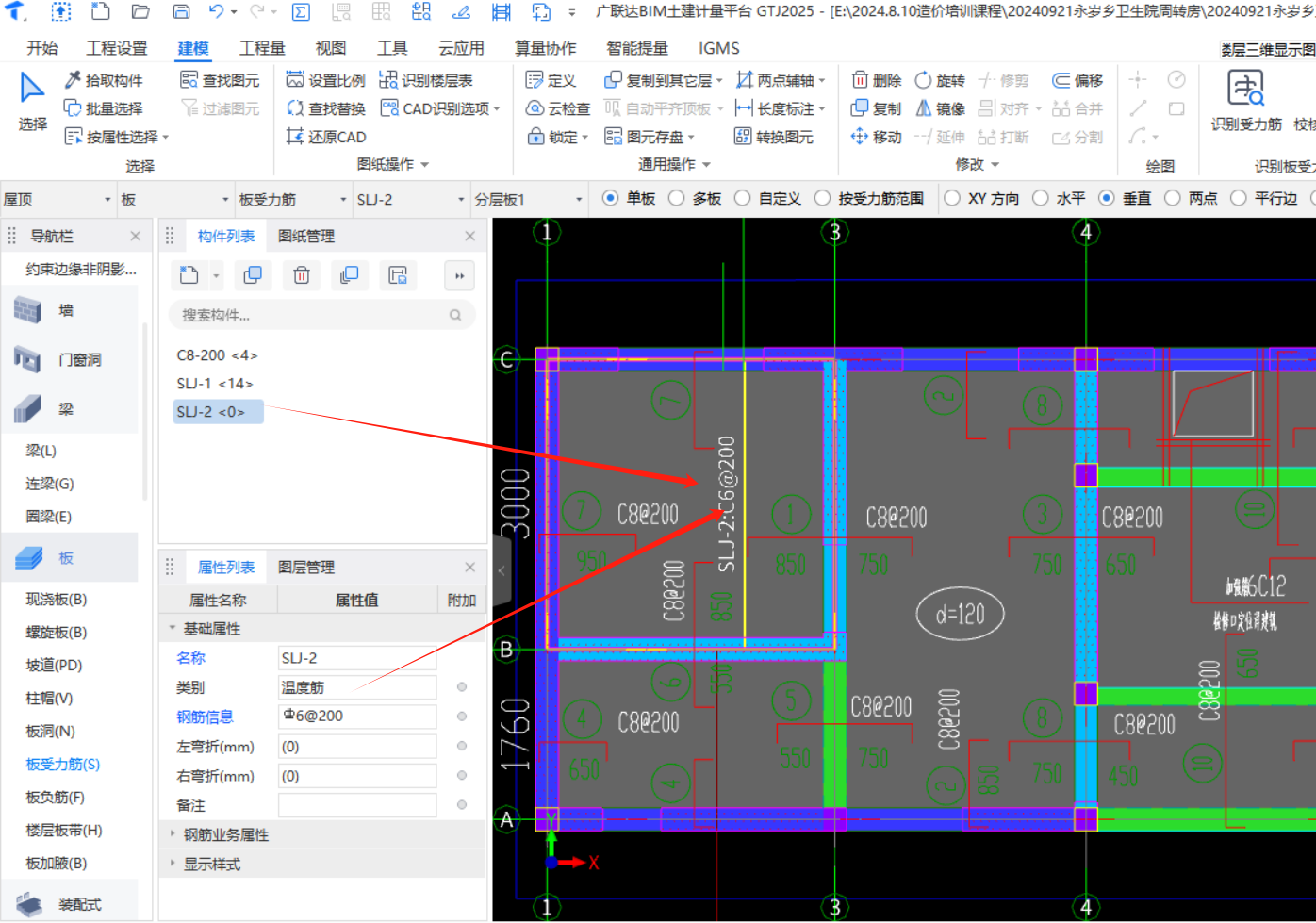Click 识别楼层表 tool
The image size is (1316, 923).
tap(426, 81)
